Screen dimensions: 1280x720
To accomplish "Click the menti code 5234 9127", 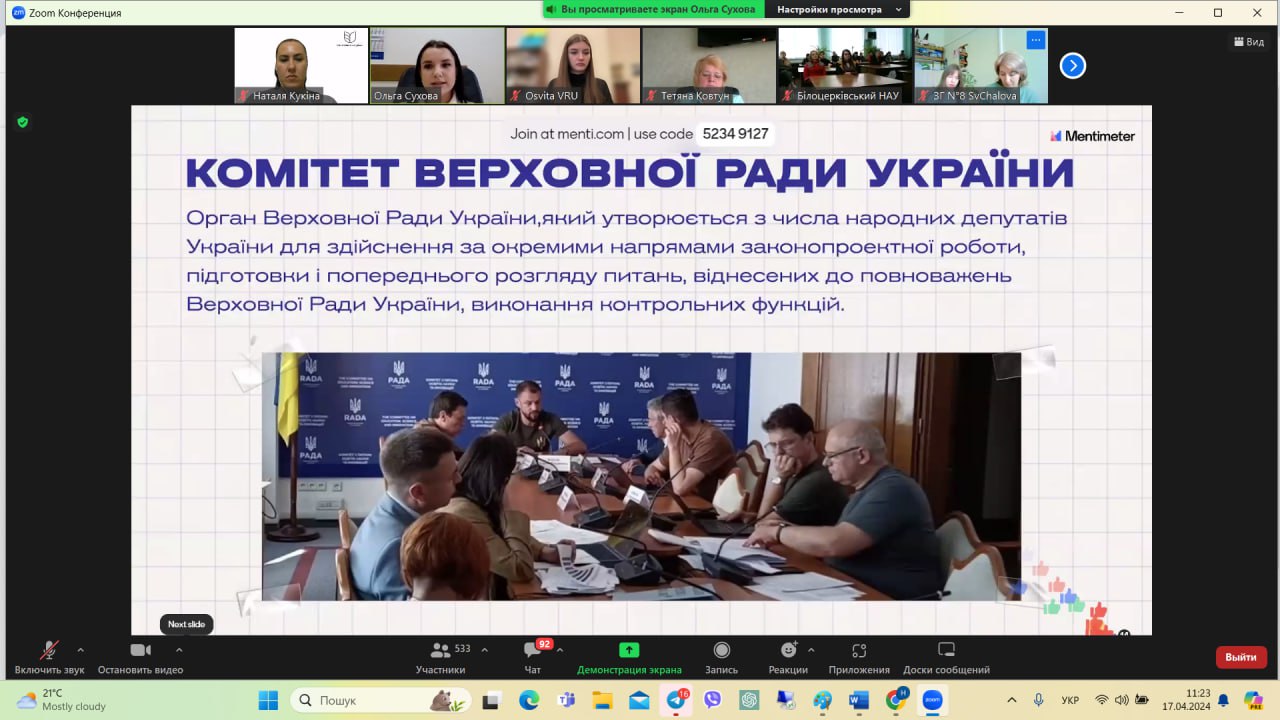I will point(735,134).
